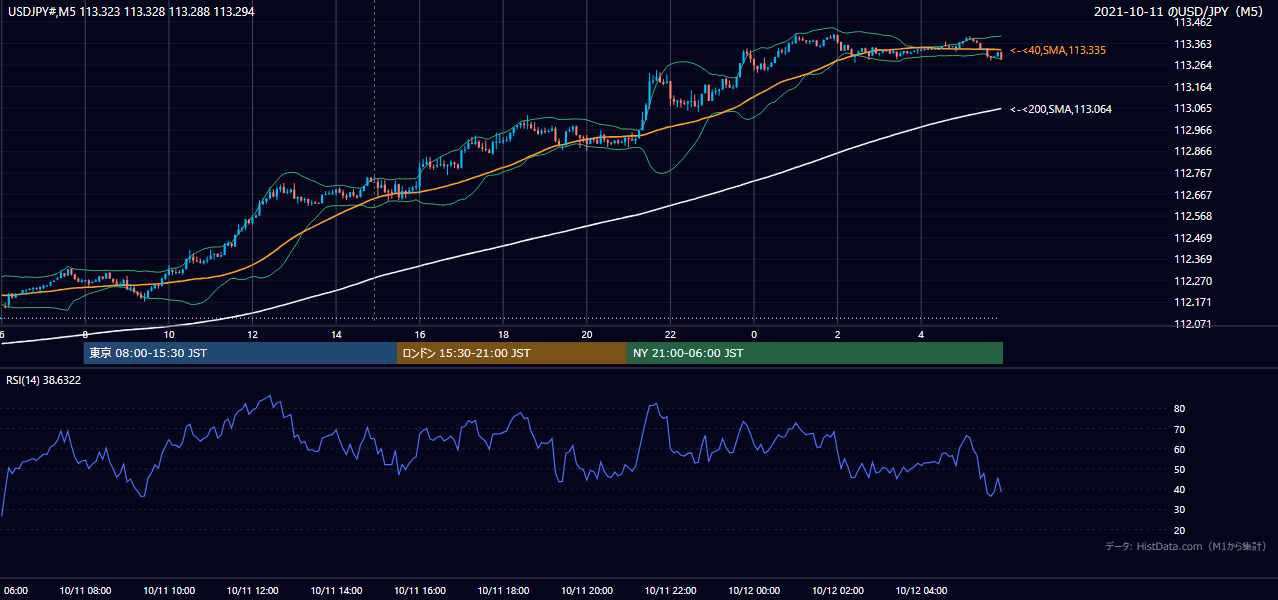Click the 10/11 18:00 bottom timestamp
Image resolution: width=1278 pixels, height=600 pixels.
pyautogui.click(x=503, y=591)
